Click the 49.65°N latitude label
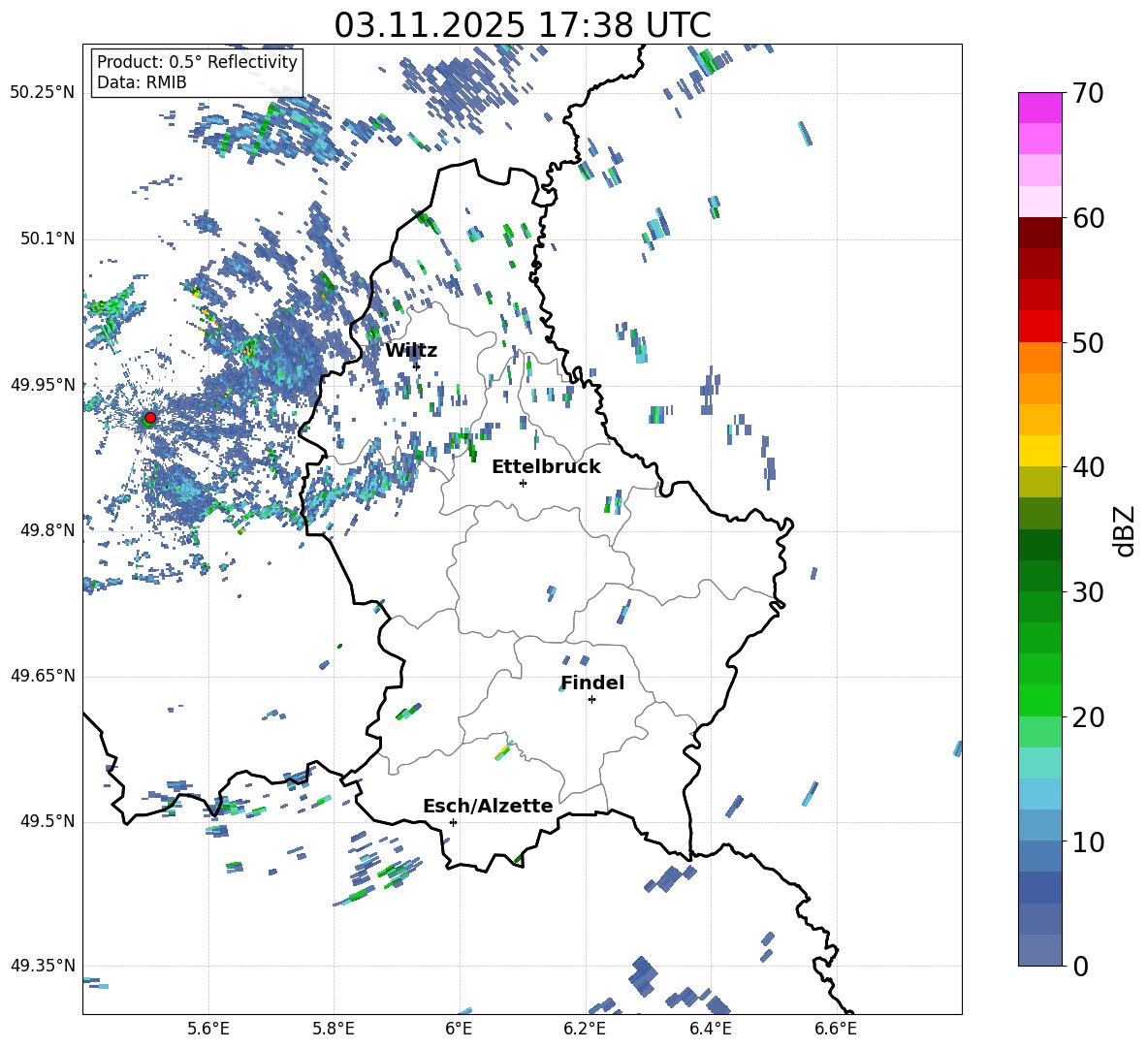Viewport: 1148px width, 1048px height. [43, 676]
